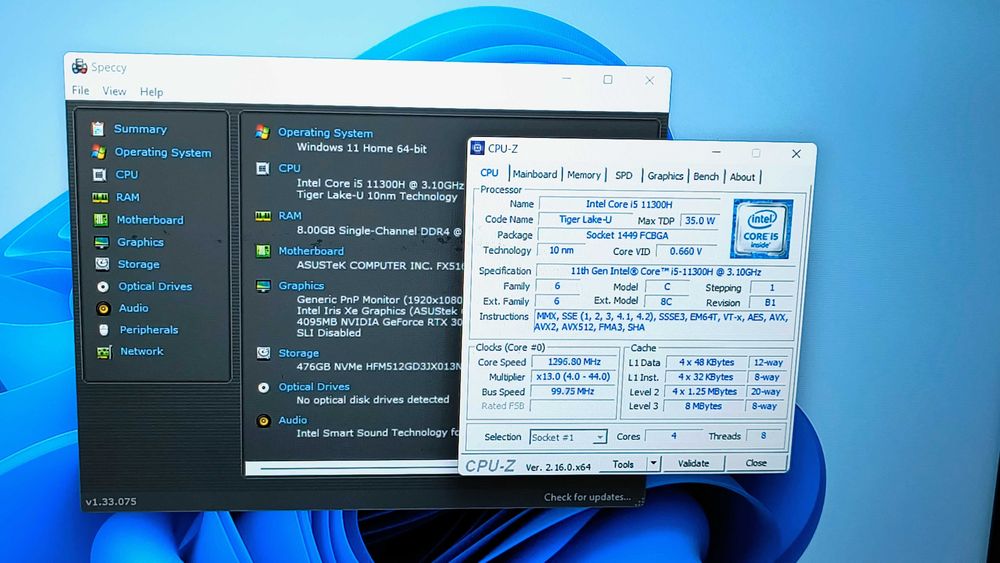Click the Motherboard icon in sidebar
This screenshot has width=1000, height=563.
[x=101, y=220]
